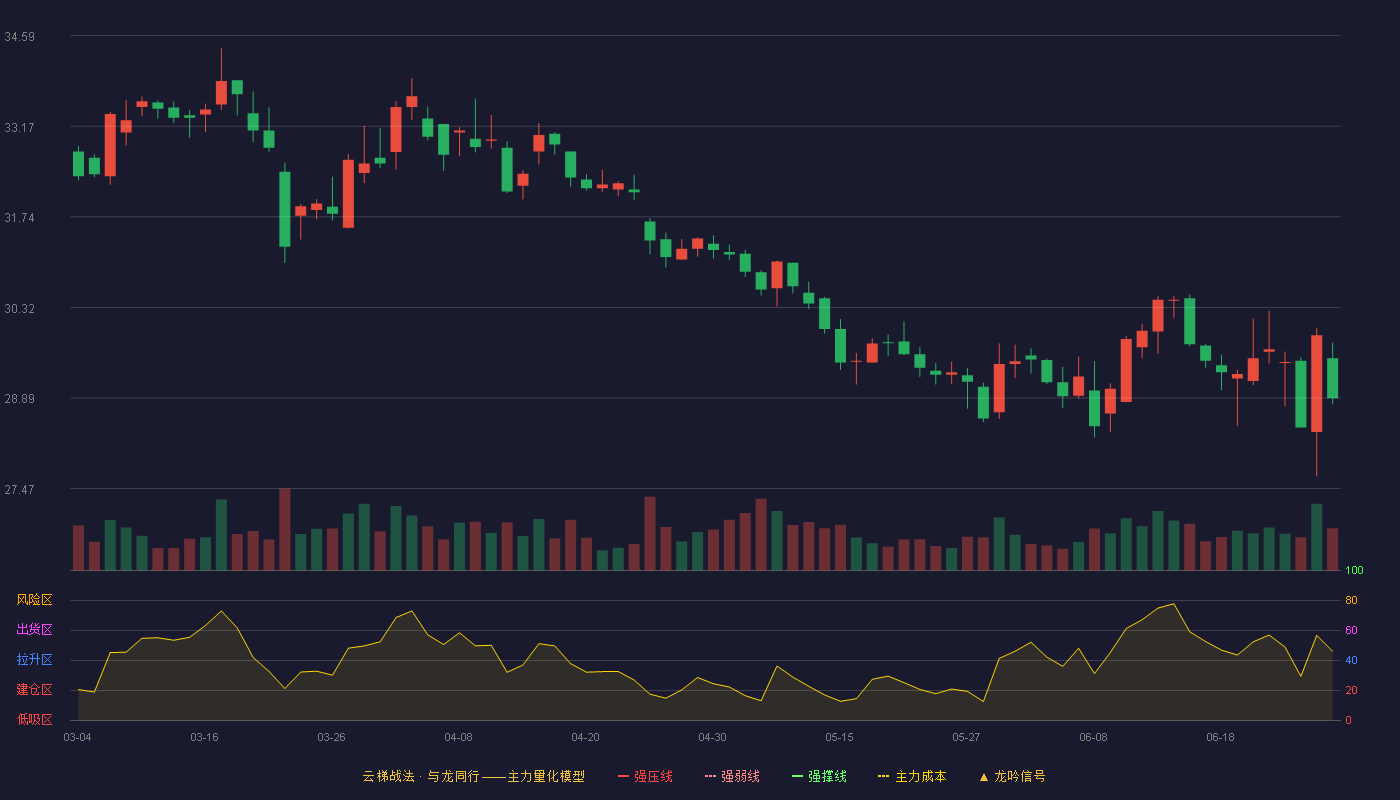Toggle the 云梯战法 主力量化模型 legend entry
This screenshot has width=1400, height=800.
[x=473, y=776]
